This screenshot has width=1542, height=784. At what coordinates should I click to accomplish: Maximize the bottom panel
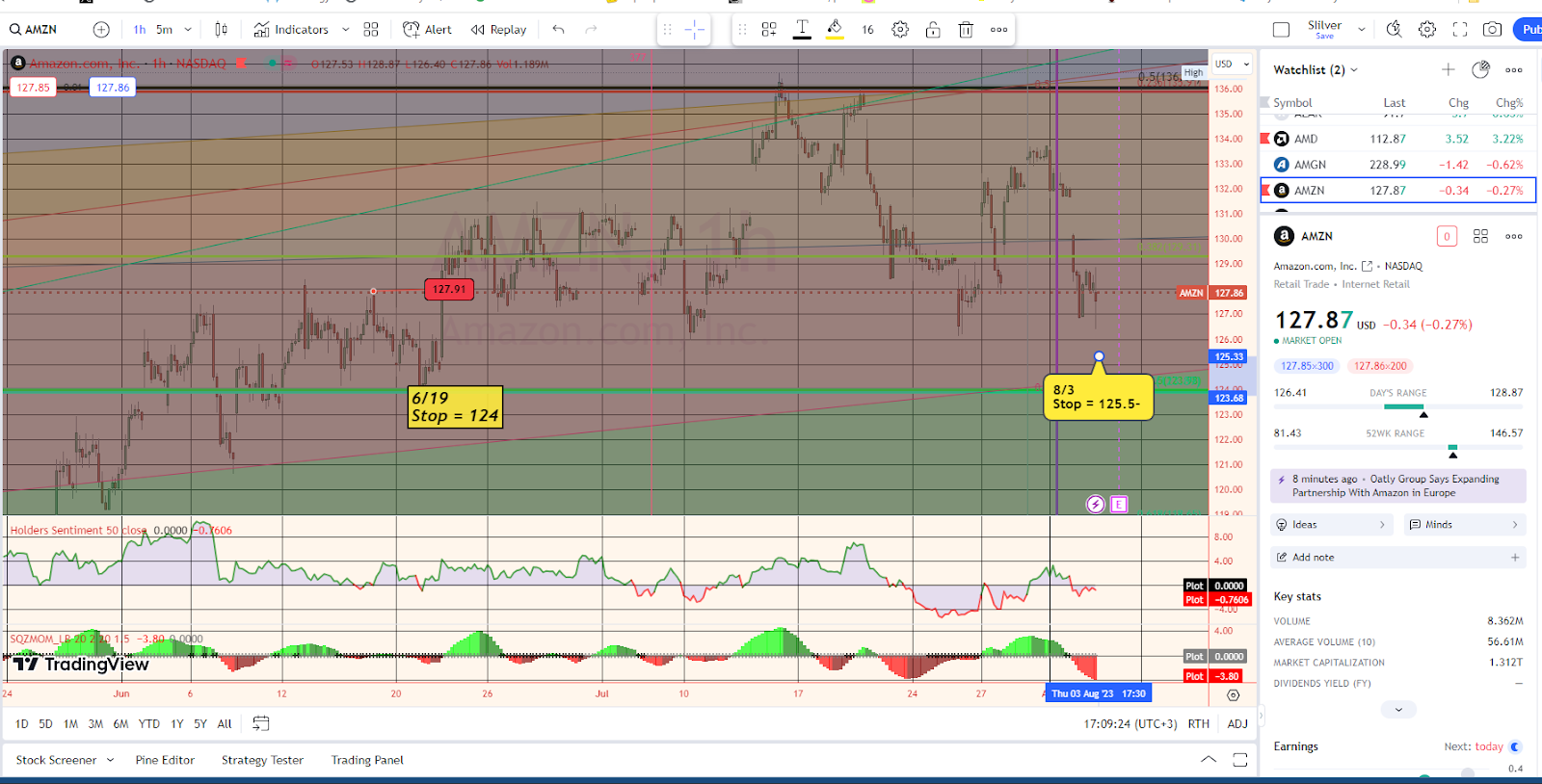[1240, 760]
